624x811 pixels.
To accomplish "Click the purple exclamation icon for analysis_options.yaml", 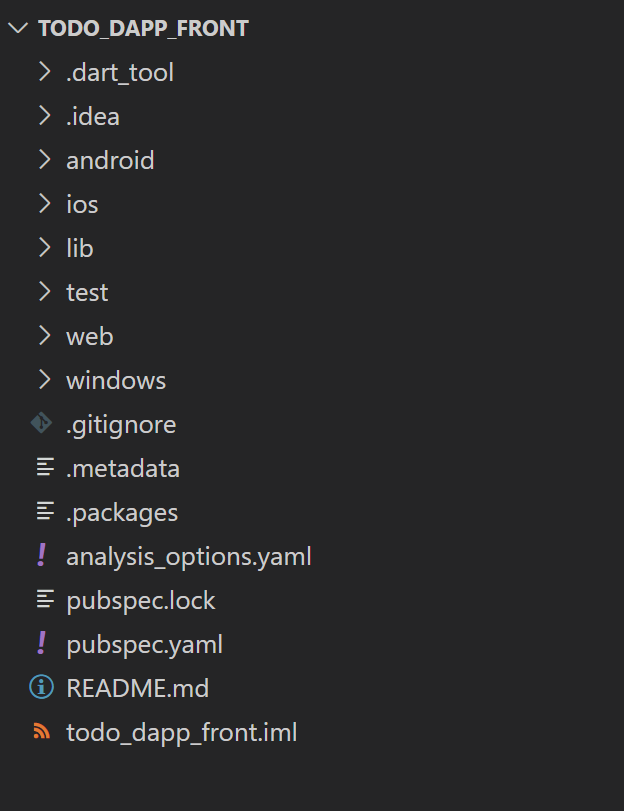I will point(42,555).
